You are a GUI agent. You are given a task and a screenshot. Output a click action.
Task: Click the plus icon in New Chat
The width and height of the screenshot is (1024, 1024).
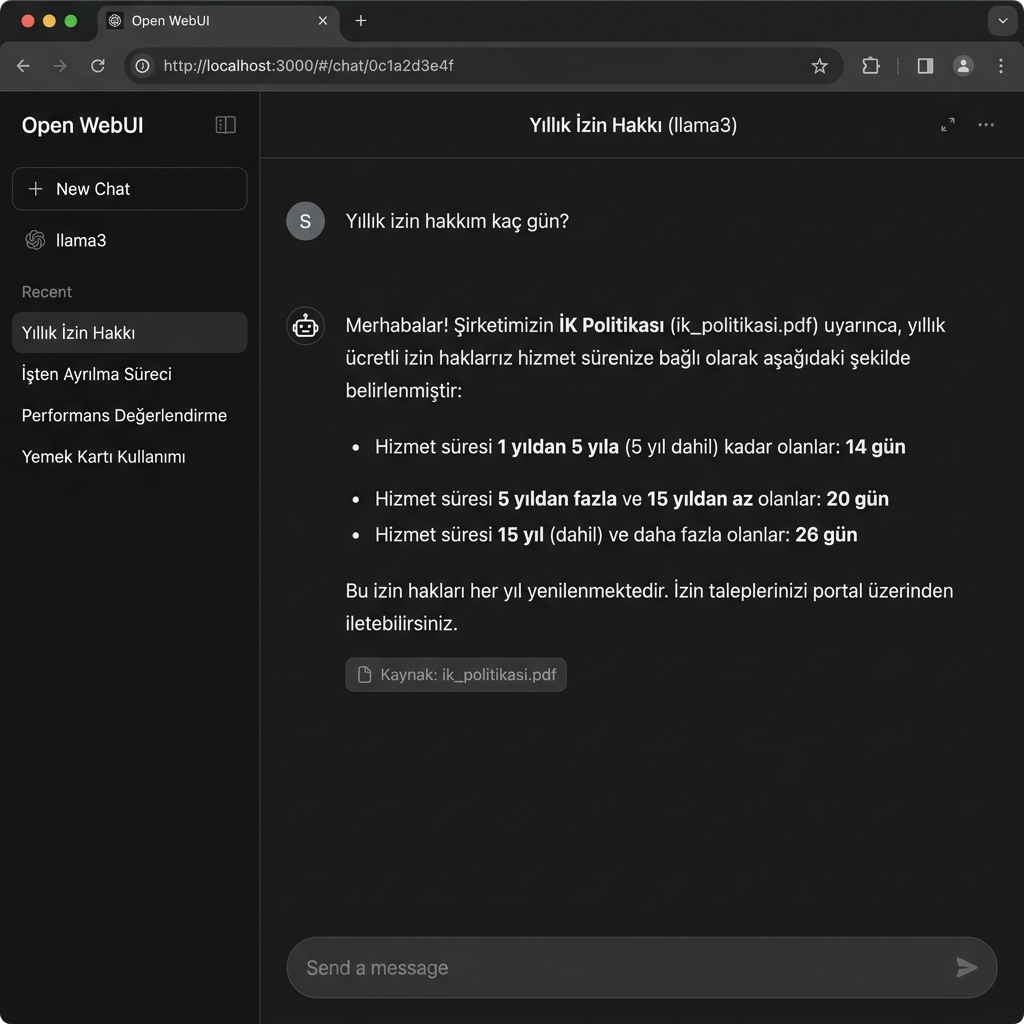tap(36, 189)
